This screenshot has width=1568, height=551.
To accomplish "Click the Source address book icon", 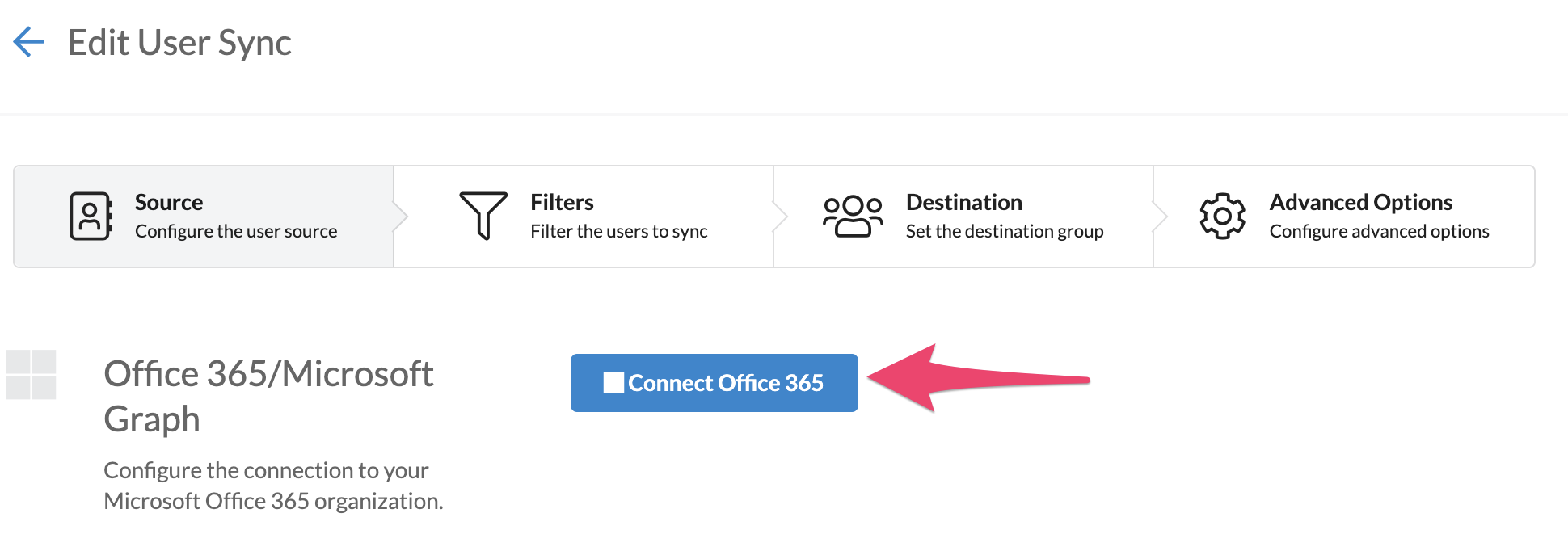I will [91, 216].
